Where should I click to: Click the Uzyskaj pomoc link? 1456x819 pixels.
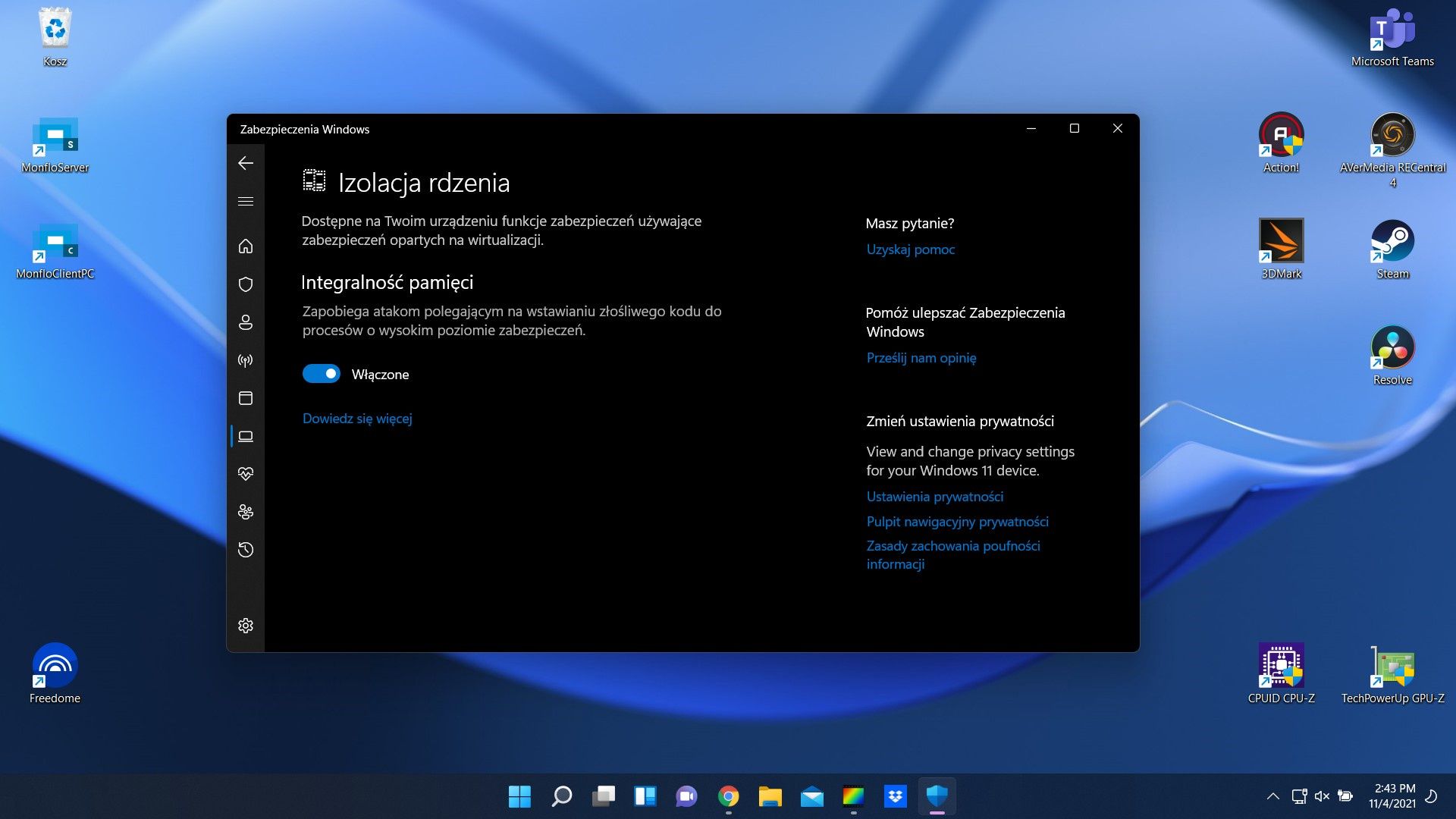click(x=911, y=249)
